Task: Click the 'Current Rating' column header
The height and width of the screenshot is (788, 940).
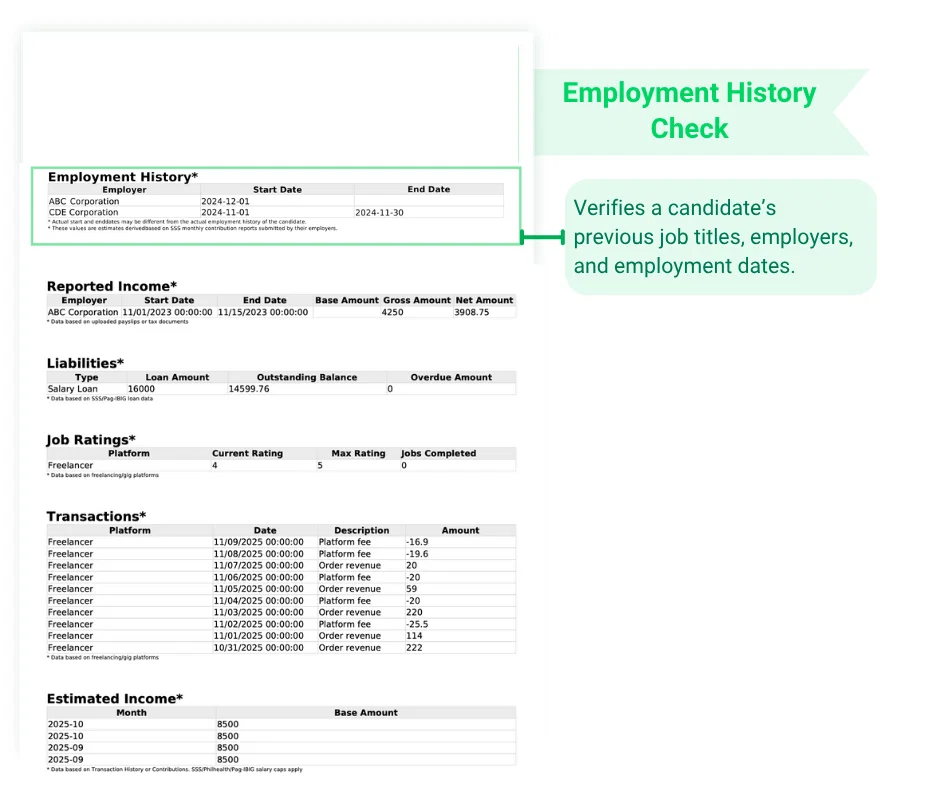Action: [x=248, y=453]
